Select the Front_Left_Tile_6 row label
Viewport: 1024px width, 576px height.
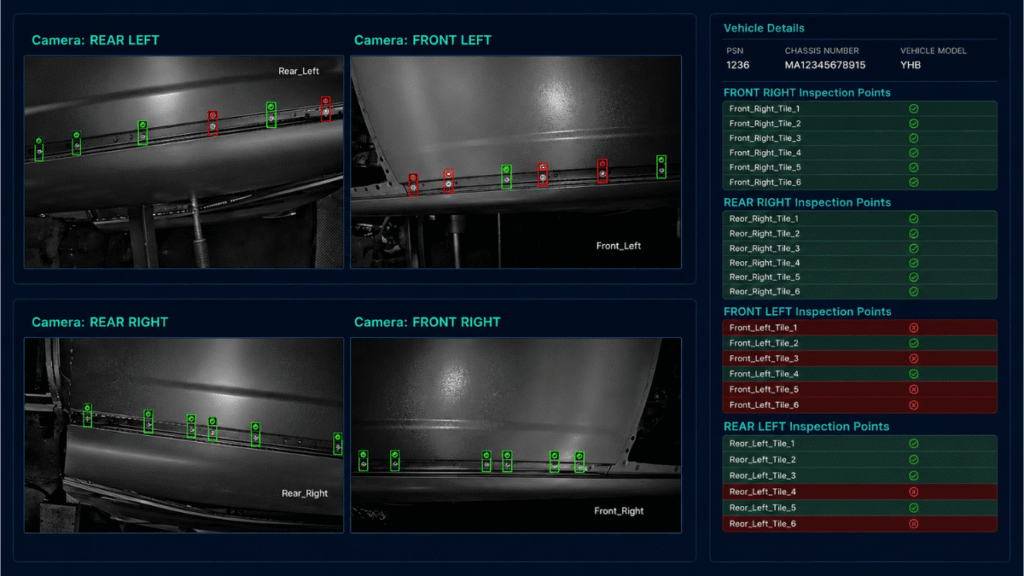(764, 405)
